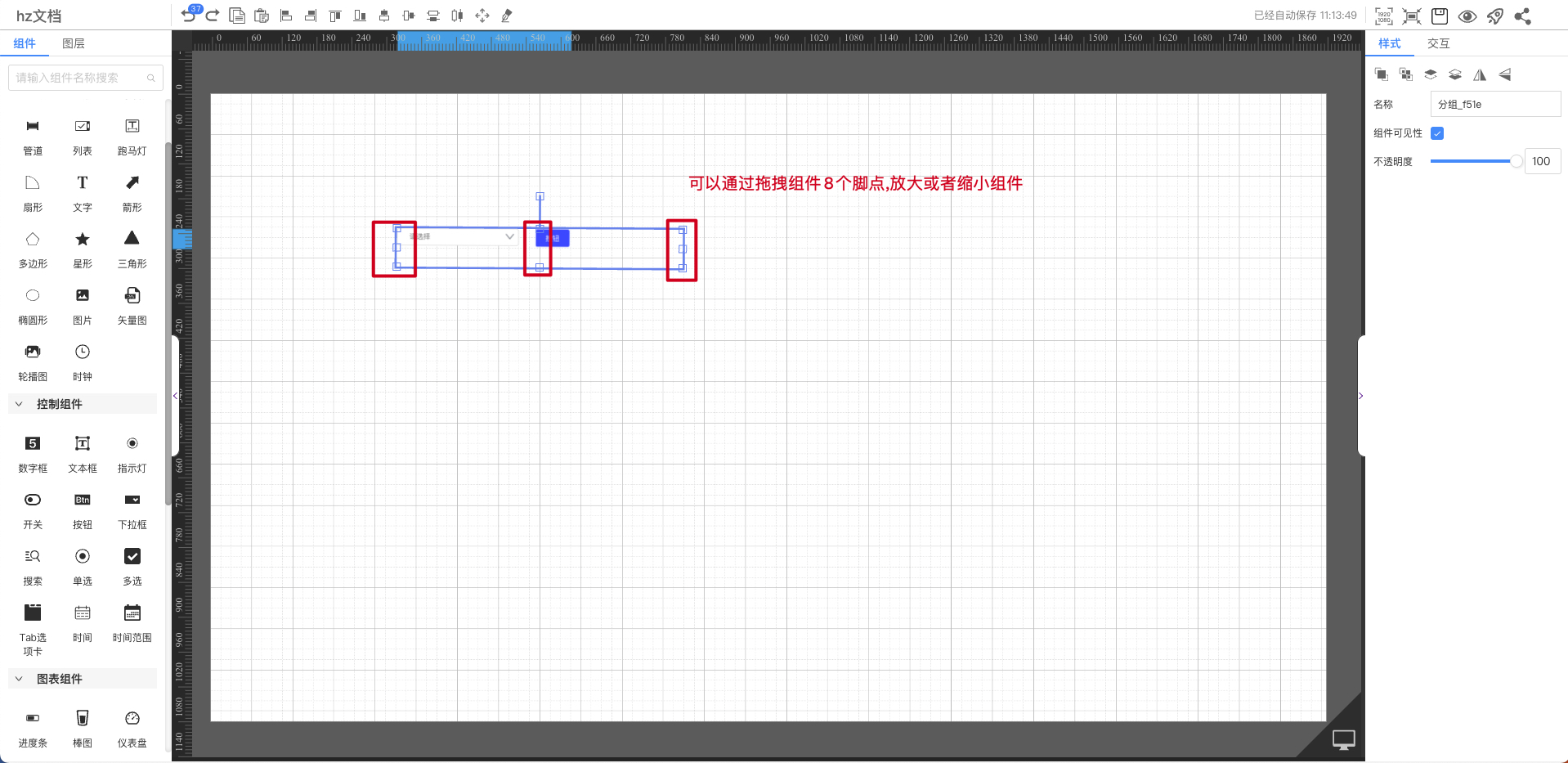Select the Tab选项卡 component
The image size is (1568, 763).
(x=33, y=630)
